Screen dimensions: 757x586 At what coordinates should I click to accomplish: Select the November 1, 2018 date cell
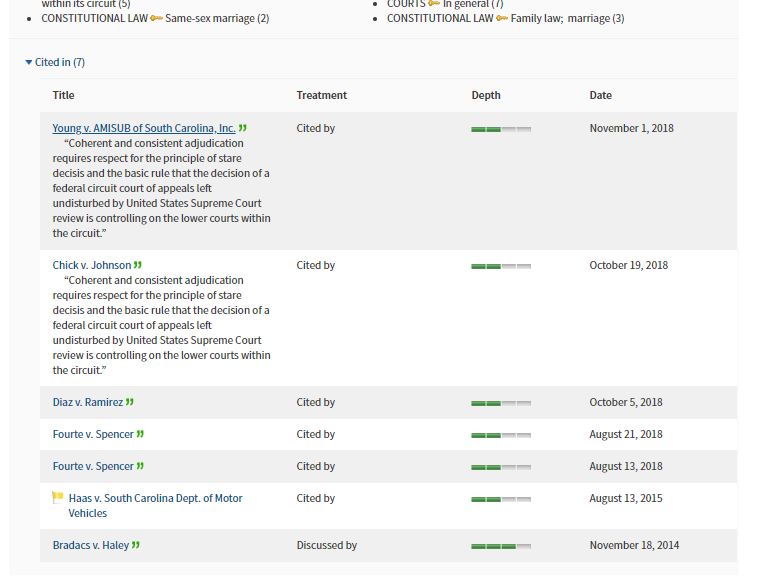[x=631, y=128]
